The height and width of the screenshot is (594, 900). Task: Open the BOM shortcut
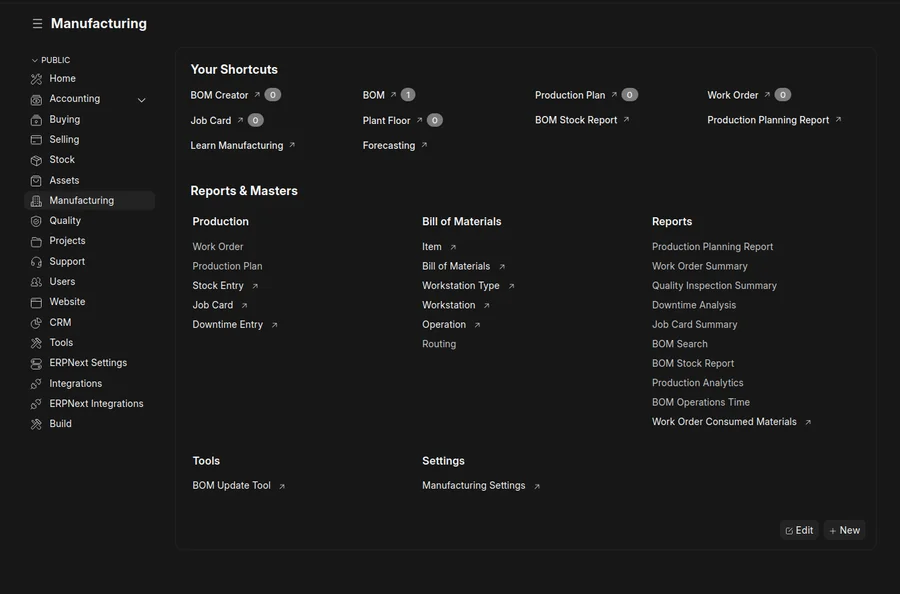coord(374,95)
